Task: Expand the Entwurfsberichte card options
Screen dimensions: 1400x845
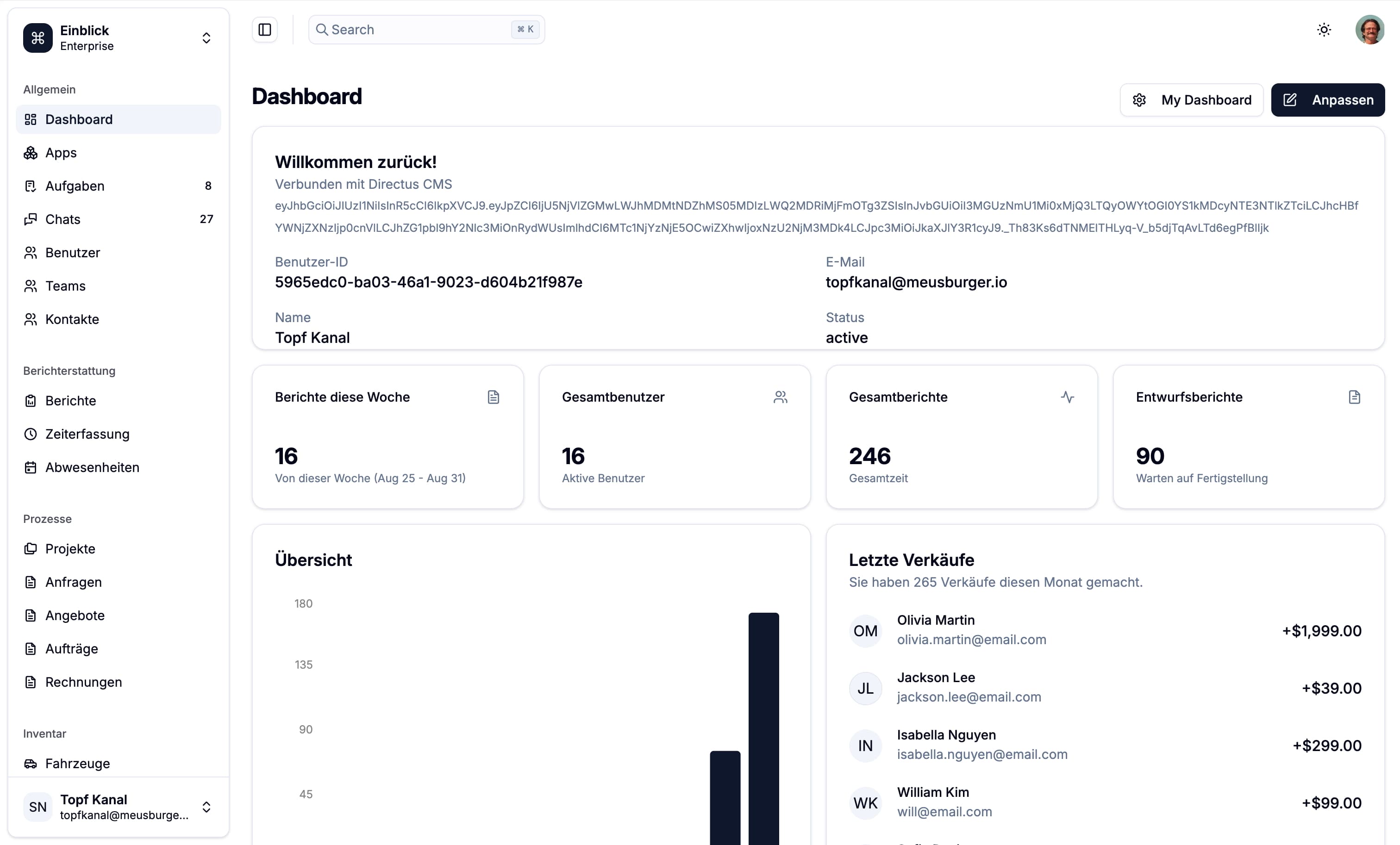Action: [x=1355, y=397]
